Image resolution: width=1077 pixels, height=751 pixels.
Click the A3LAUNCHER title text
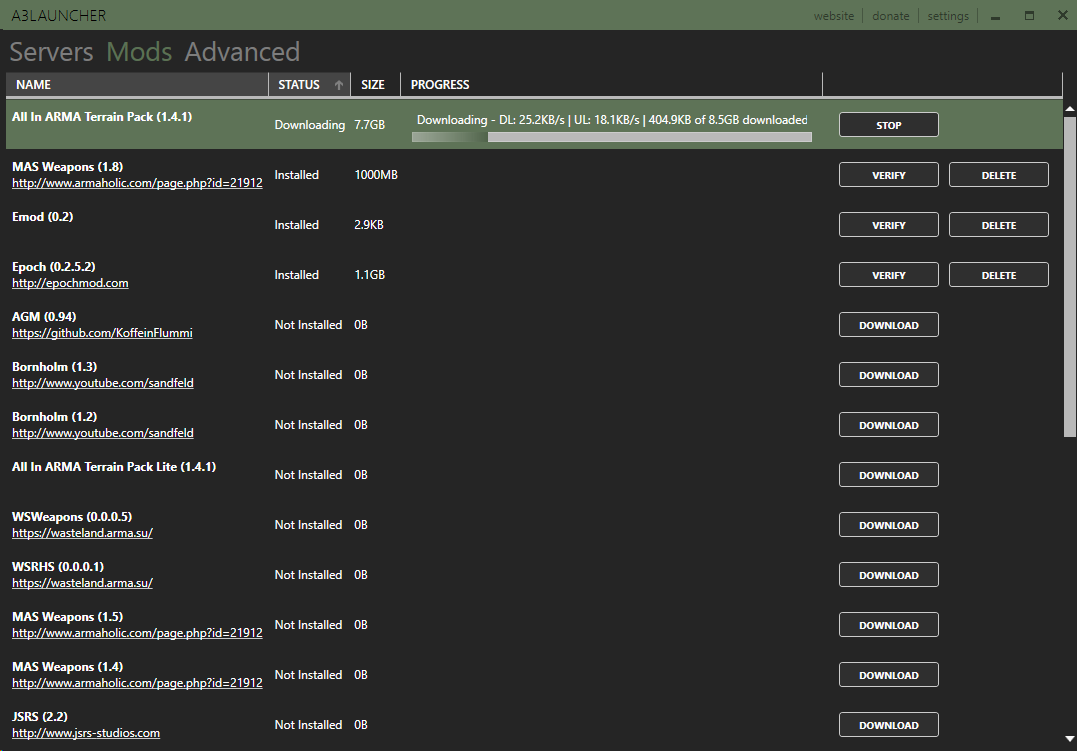point(59,16)
